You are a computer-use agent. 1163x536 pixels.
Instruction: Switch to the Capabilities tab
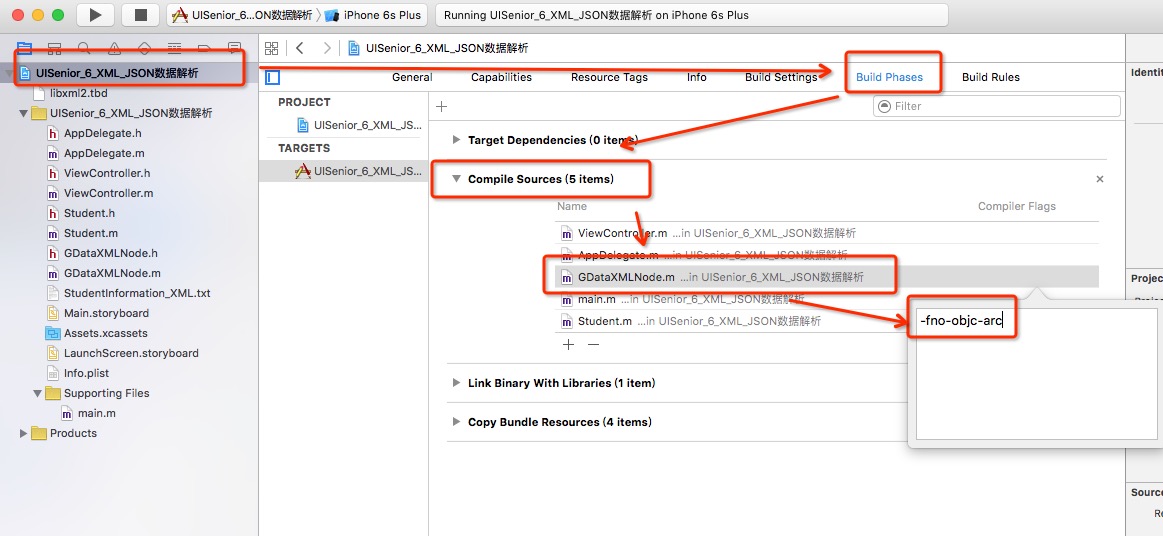[x=501, y=77]
